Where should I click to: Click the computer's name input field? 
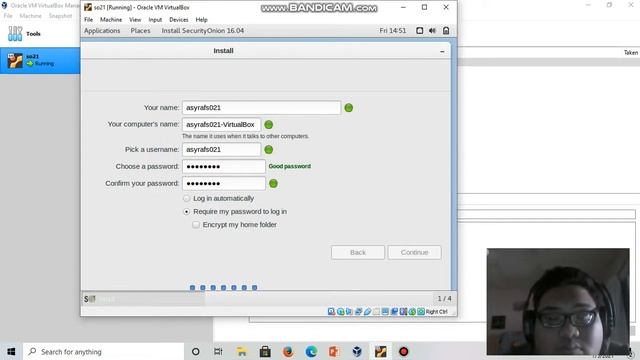(x=221, y=124)
